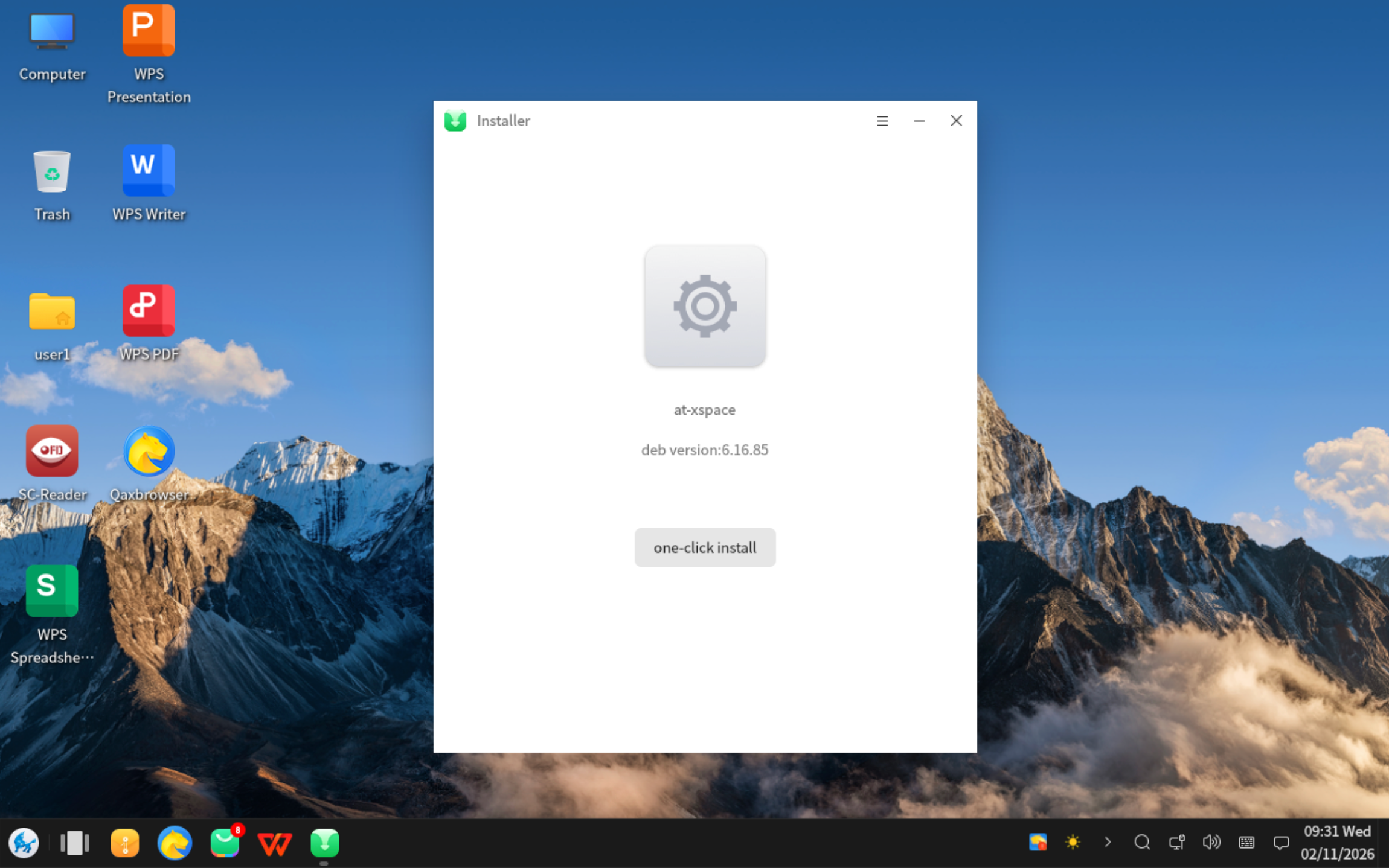Open the clock and date panel

(1337, 843)
